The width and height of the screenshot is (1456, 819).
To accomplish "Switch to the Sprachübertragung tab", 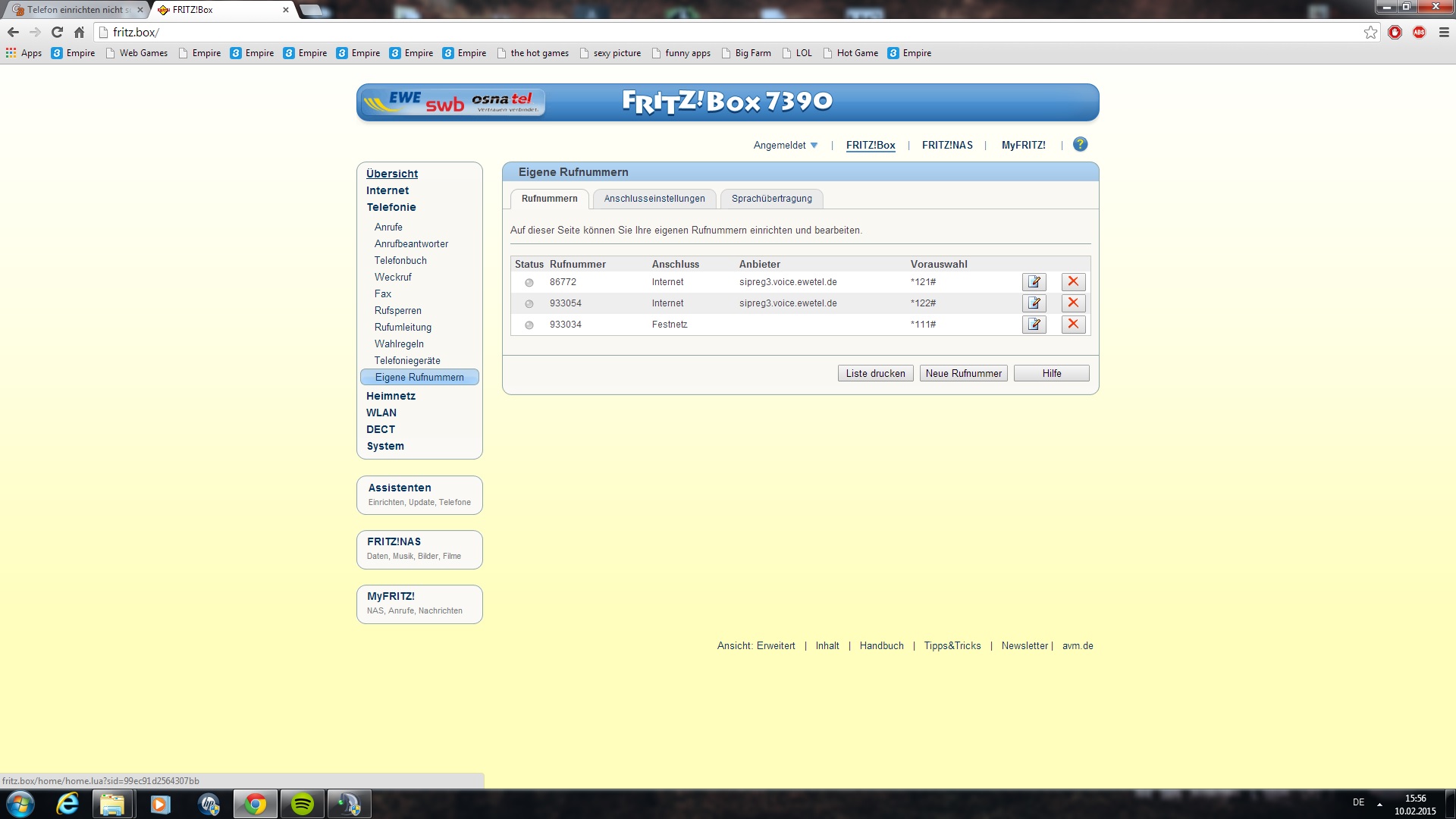I will [x=771, y=199].
